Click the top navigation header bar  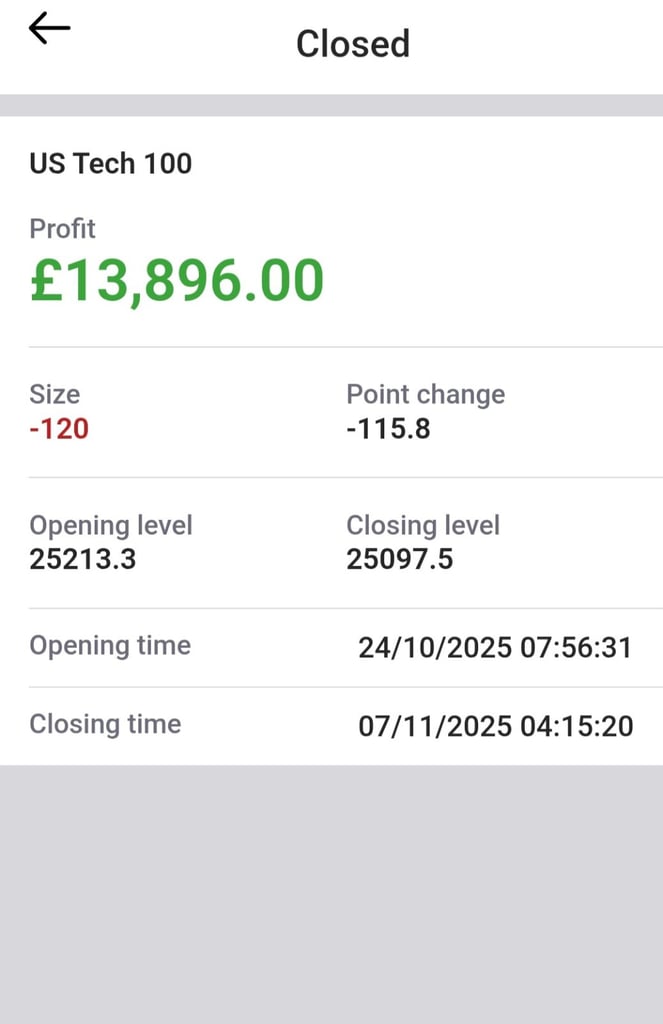[x=331, y=43]
